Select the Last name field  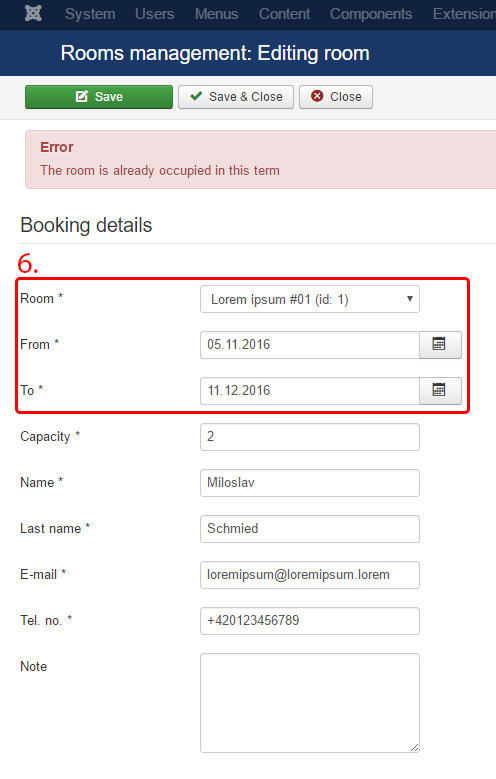pyautogui.click(x=310, y=529)
